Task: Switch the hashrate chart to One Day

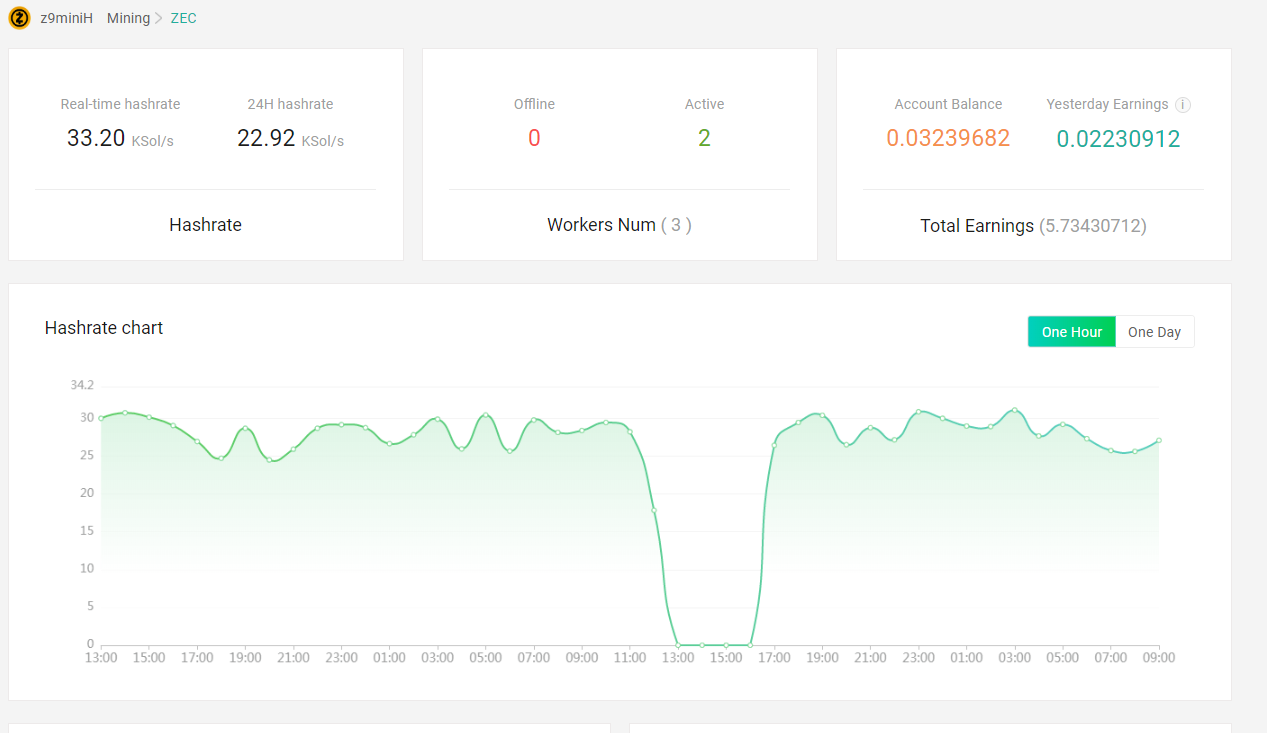Action: tap(1154, 331)
